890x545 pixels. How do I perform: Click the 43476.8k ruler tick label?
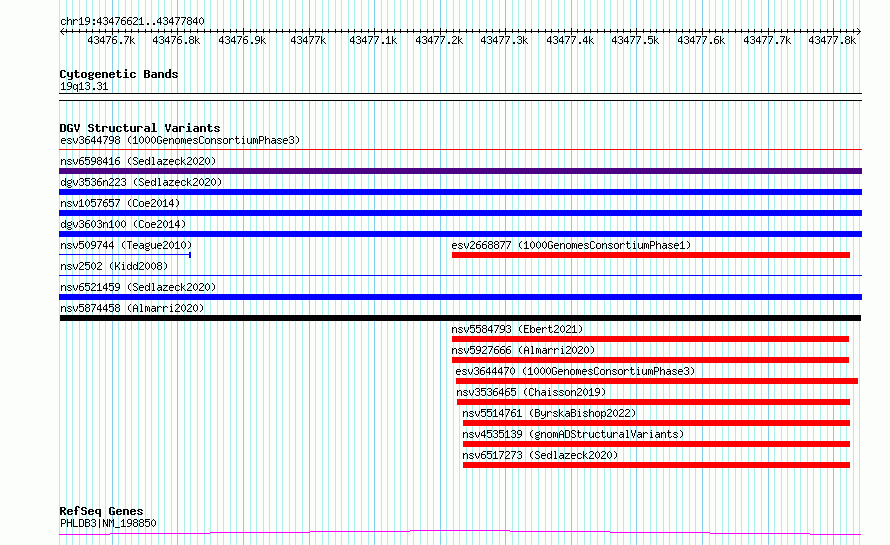click(176, 40)
